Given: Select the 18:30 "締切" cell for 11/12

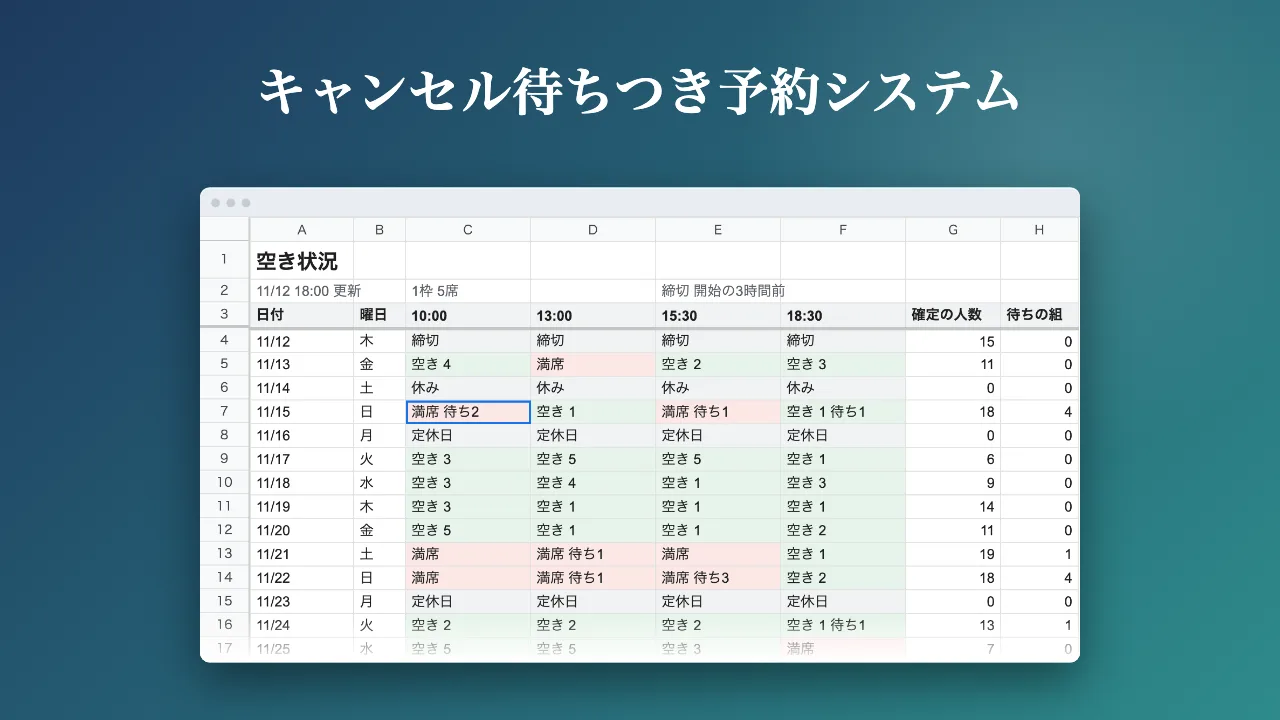Looking at the screenshot, I should point(843,341).
